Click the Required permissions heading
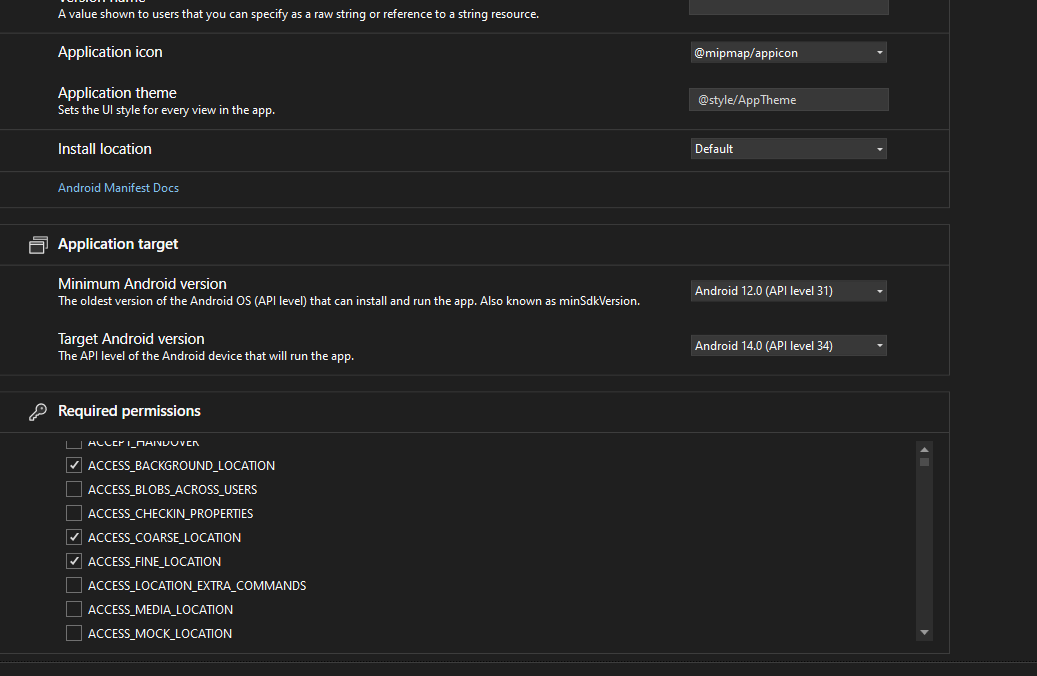This screenshot has height=676, width=1037. [x=129, y=411]
